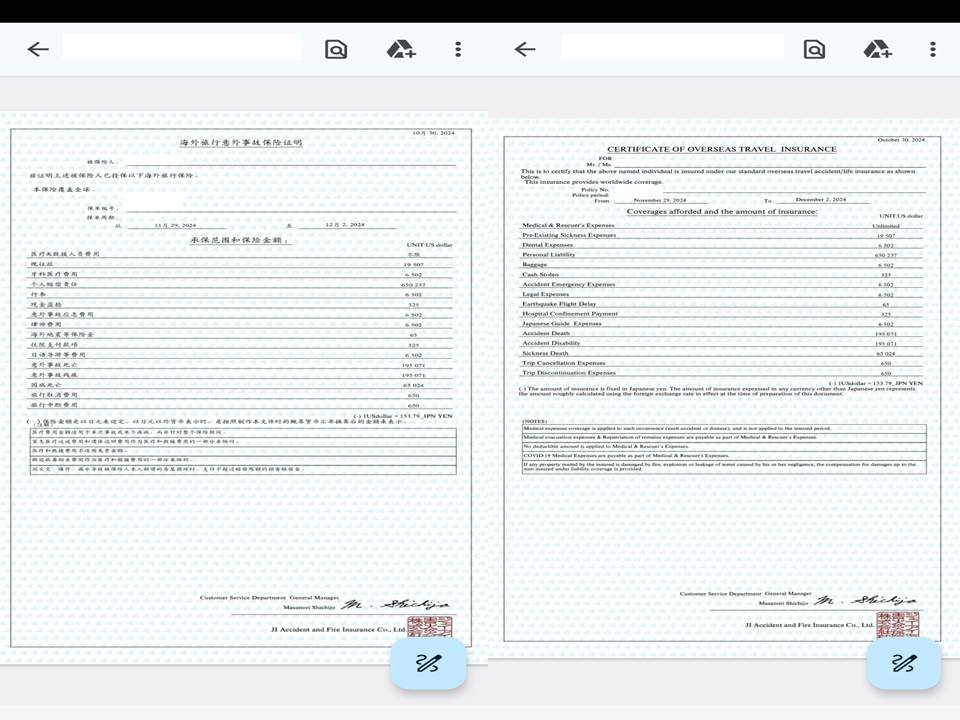Click the 'Pre-Existing Sickness Expenses' row label

click(x=569, y=234)
